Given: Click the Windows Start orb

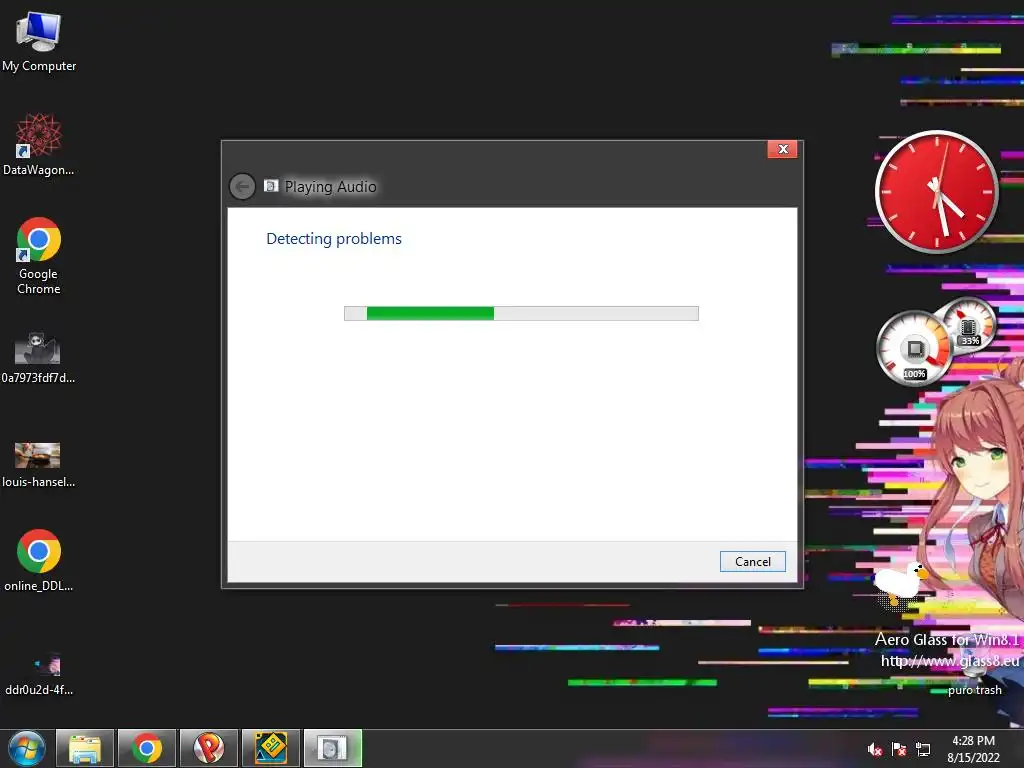Looking at the screenshot, I should [27, 748].
